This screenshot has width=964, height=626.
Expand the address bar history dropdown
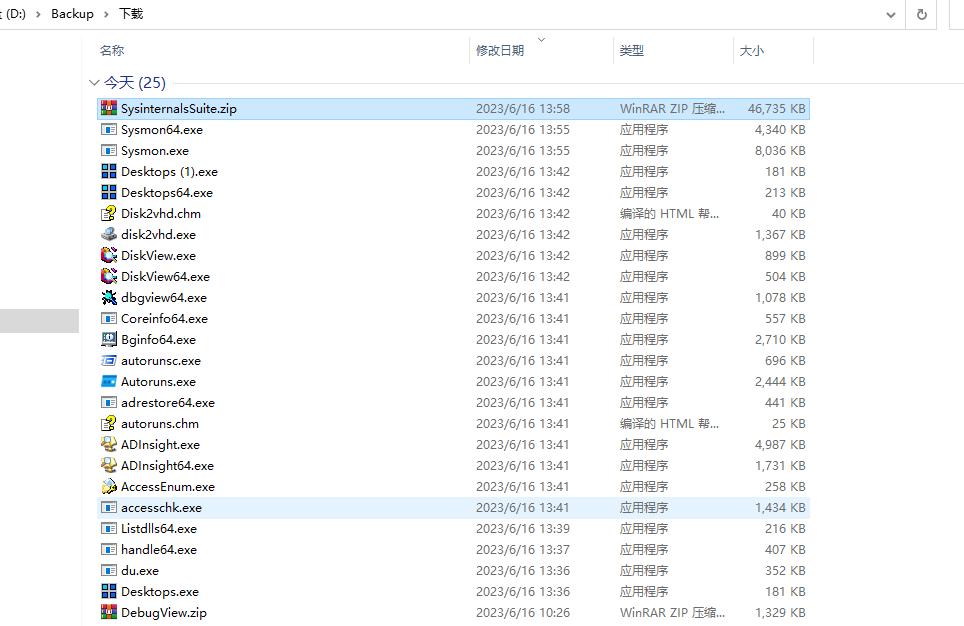point(890,14)
